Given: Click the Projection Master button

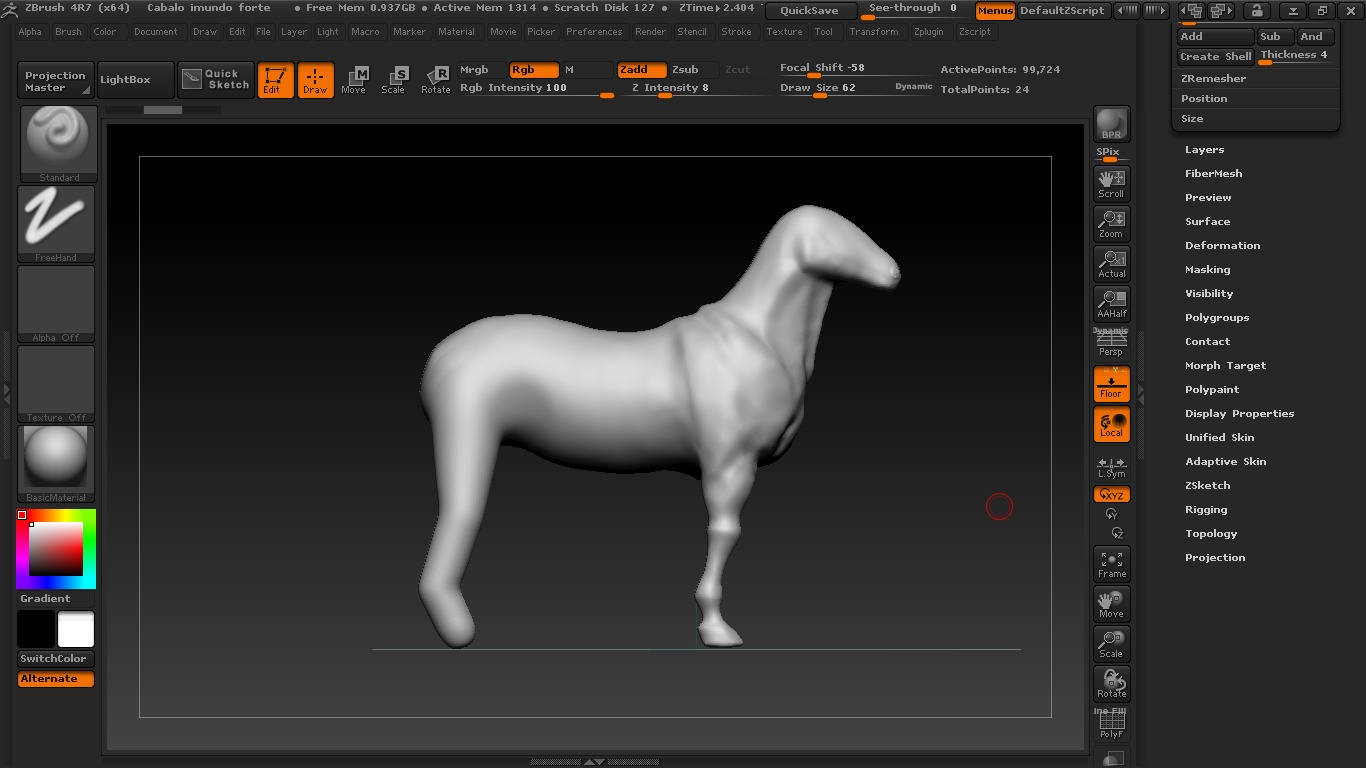Looking at the screenshot, I should pos(56,81).
